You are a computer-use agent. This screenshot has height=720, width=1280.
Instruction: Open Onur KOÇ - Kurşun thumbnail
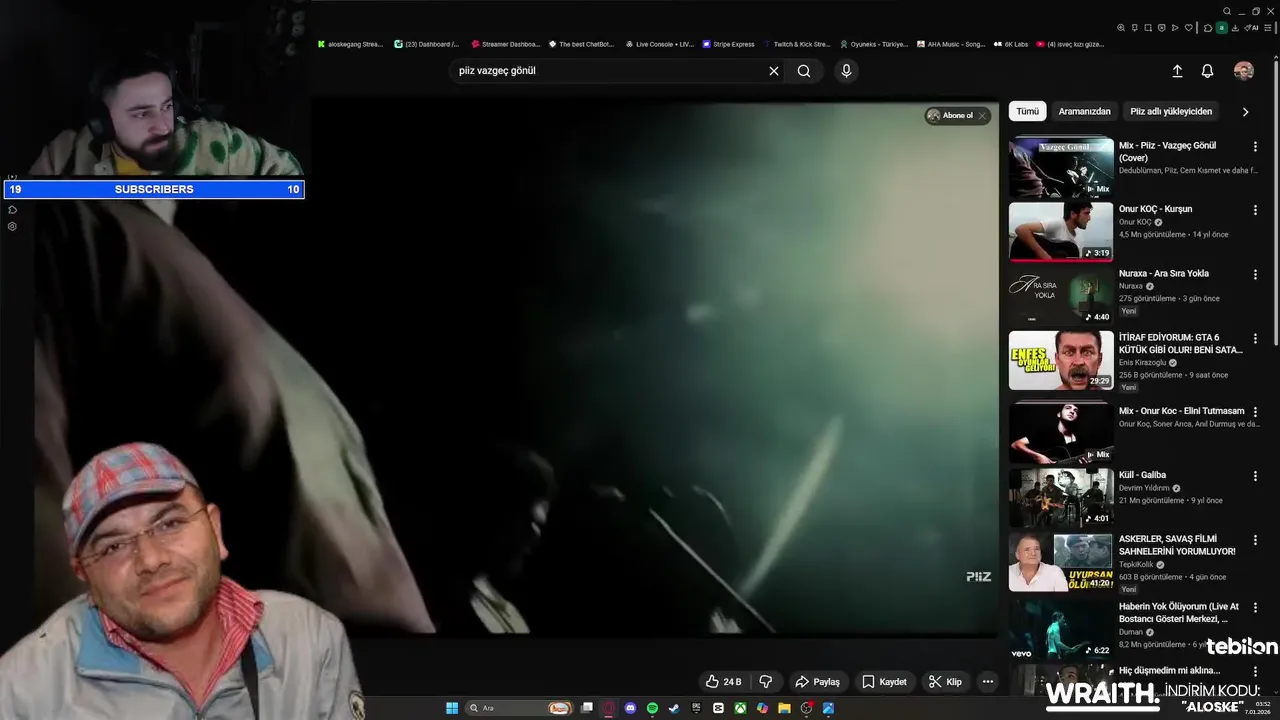pos(1061,232)
